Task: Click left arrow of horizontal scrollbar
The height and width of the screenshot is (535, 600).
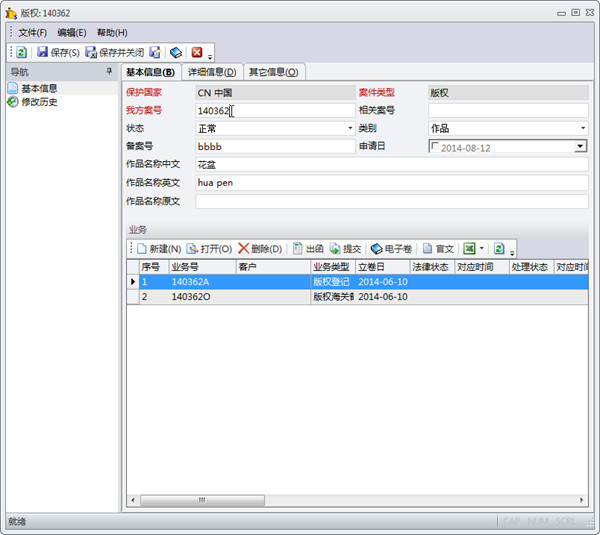Action: coord(133,500)
